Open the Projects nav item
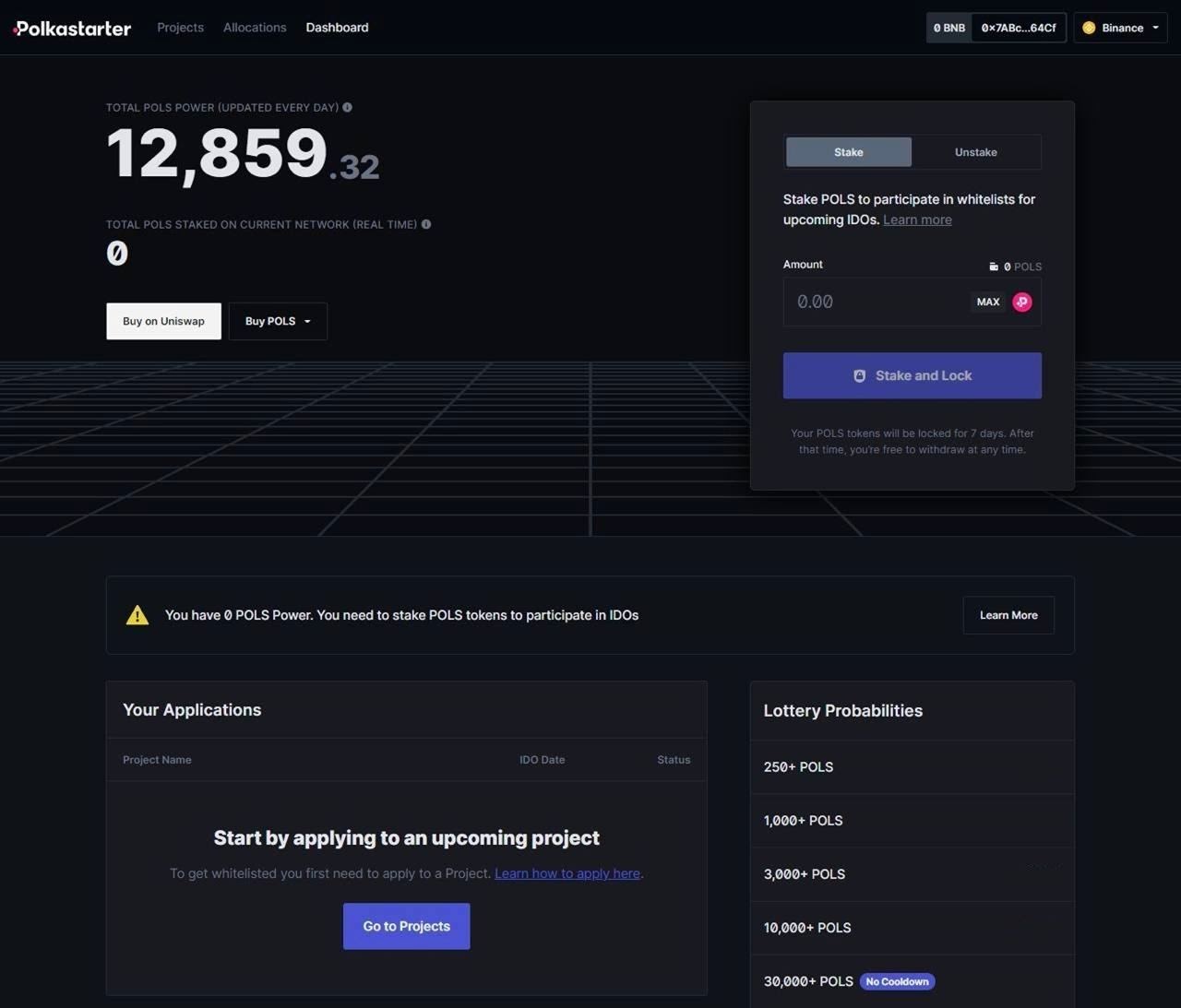 [x=180, y=28]
